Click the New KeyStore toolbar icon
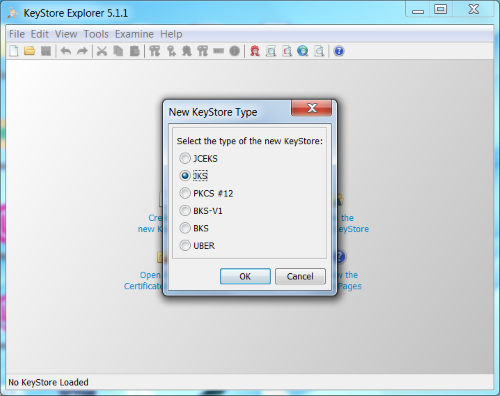This screenshot has width=500, height=396. click(x=14, y=51)
